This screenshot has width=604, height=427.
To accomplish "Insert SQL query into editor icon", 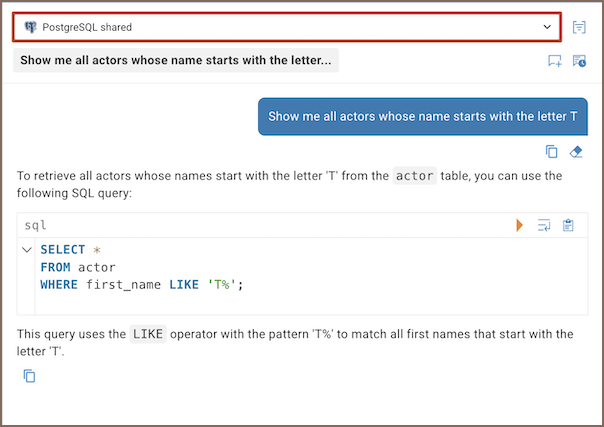I will [544, 225].
